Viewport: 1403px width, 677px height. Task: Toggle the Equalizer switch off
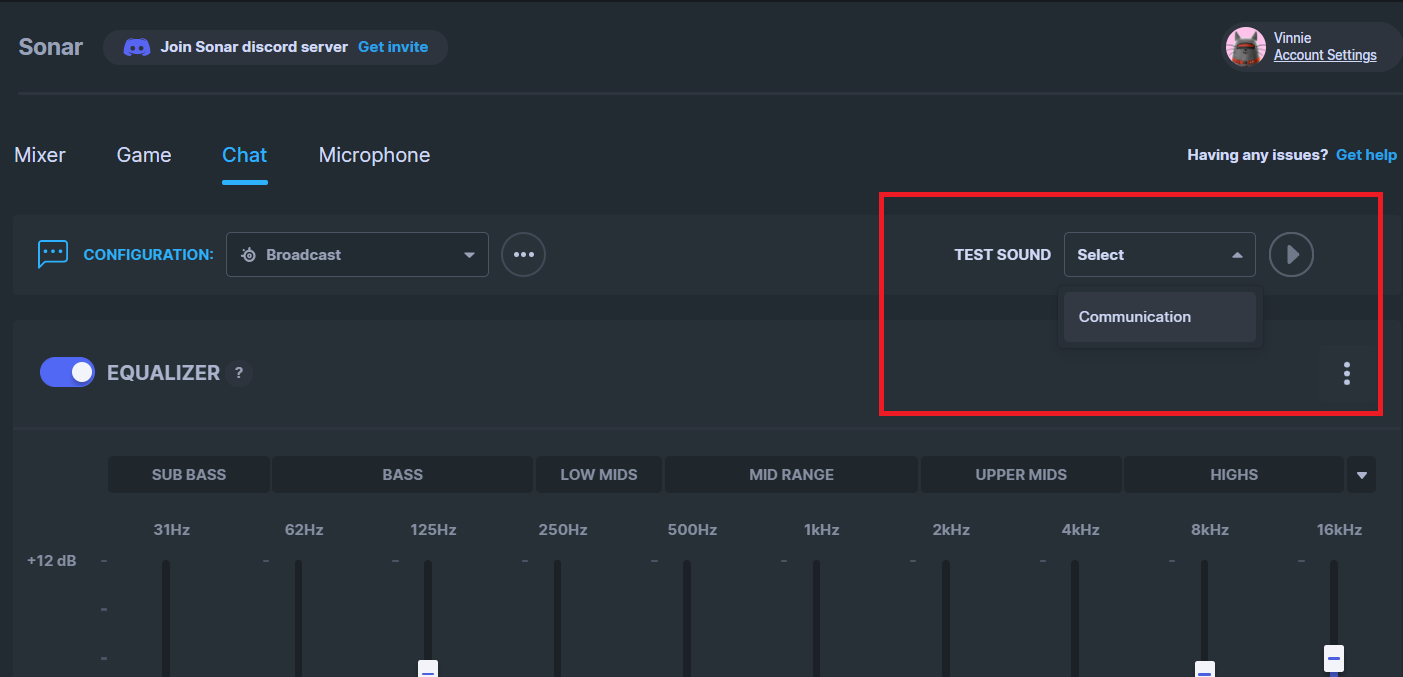pos(67,372)
